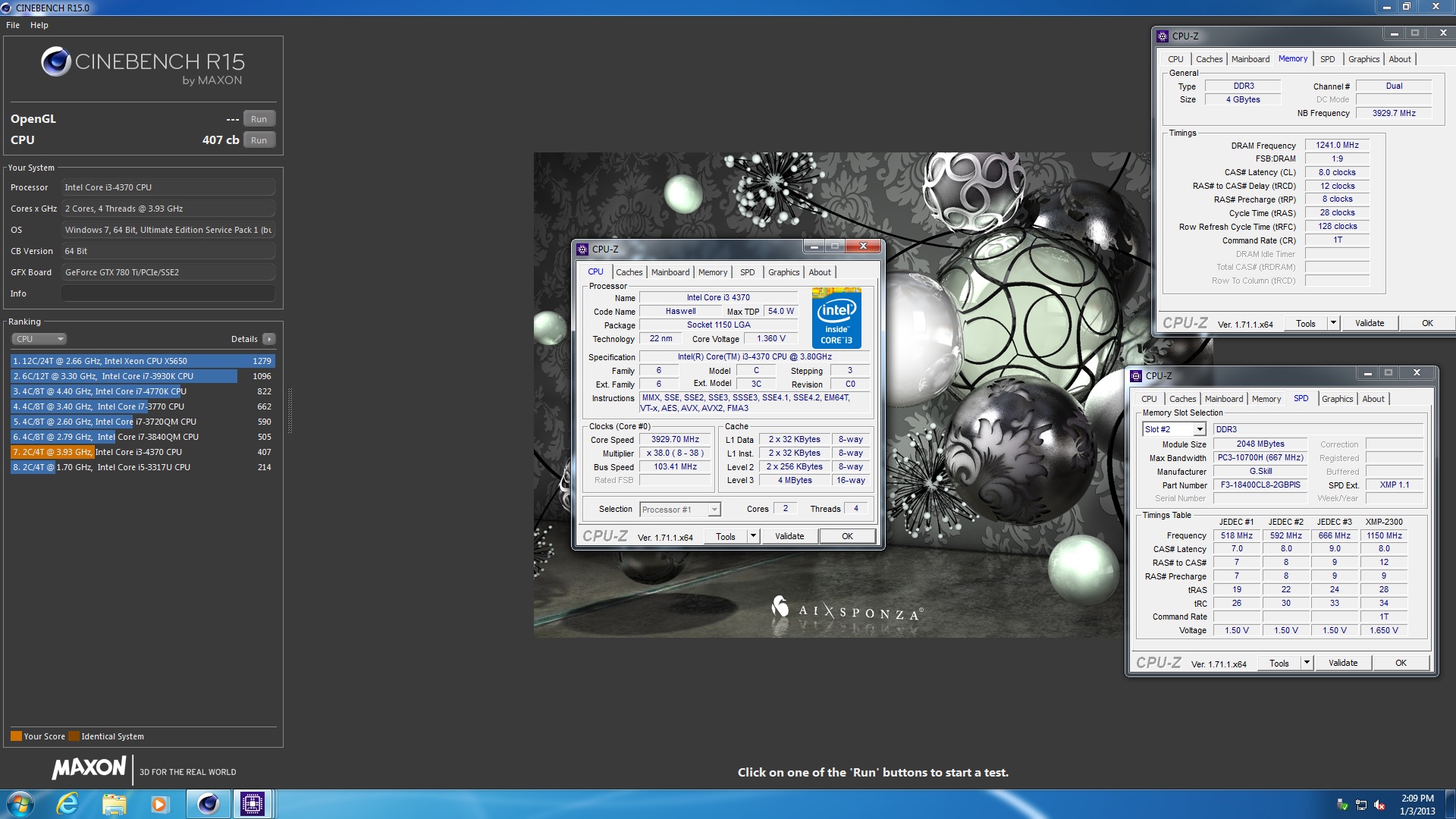This screenshot has height=819, width=1456.
Task: Click the NB Frequency value 3929.7 MHz
Action: click(x=1394, y=113)
